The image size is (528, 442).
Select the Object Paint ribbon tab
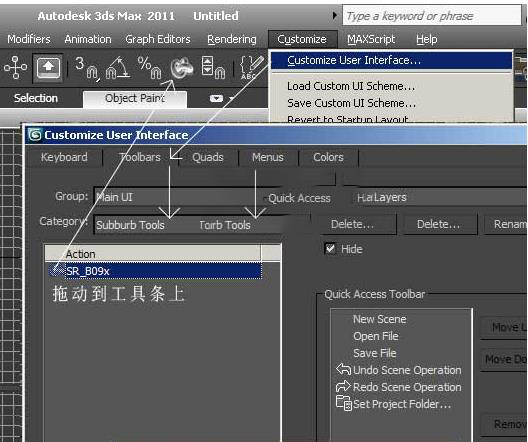135,98
